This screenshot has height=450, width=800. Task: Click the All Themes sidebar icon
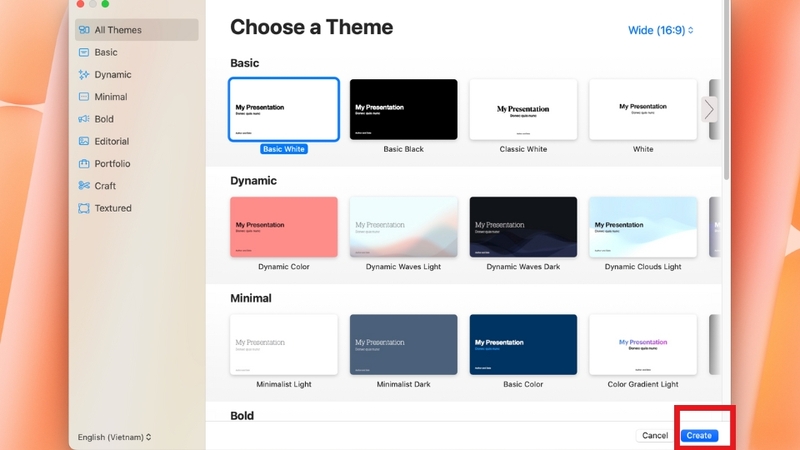[84, 30]
